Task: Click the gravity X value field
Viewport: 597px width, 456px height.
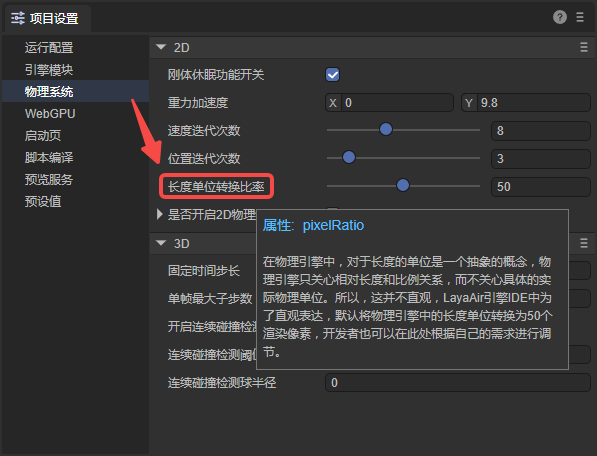Action: (397, 103)
